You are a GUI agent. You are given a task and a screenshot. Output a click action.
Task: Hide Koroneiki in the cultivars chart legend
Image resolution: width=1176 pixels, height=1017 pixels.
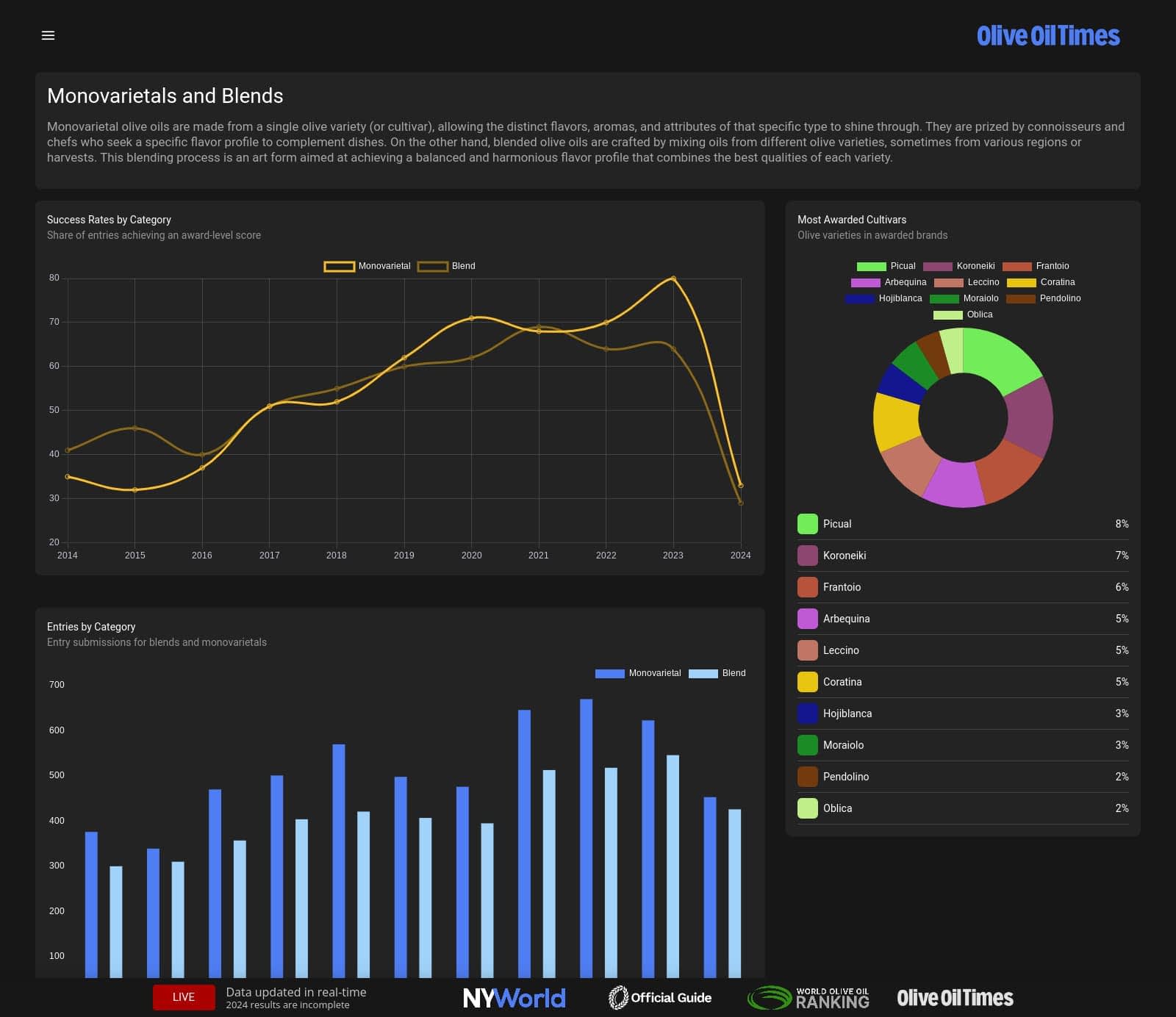coord(959,266)
